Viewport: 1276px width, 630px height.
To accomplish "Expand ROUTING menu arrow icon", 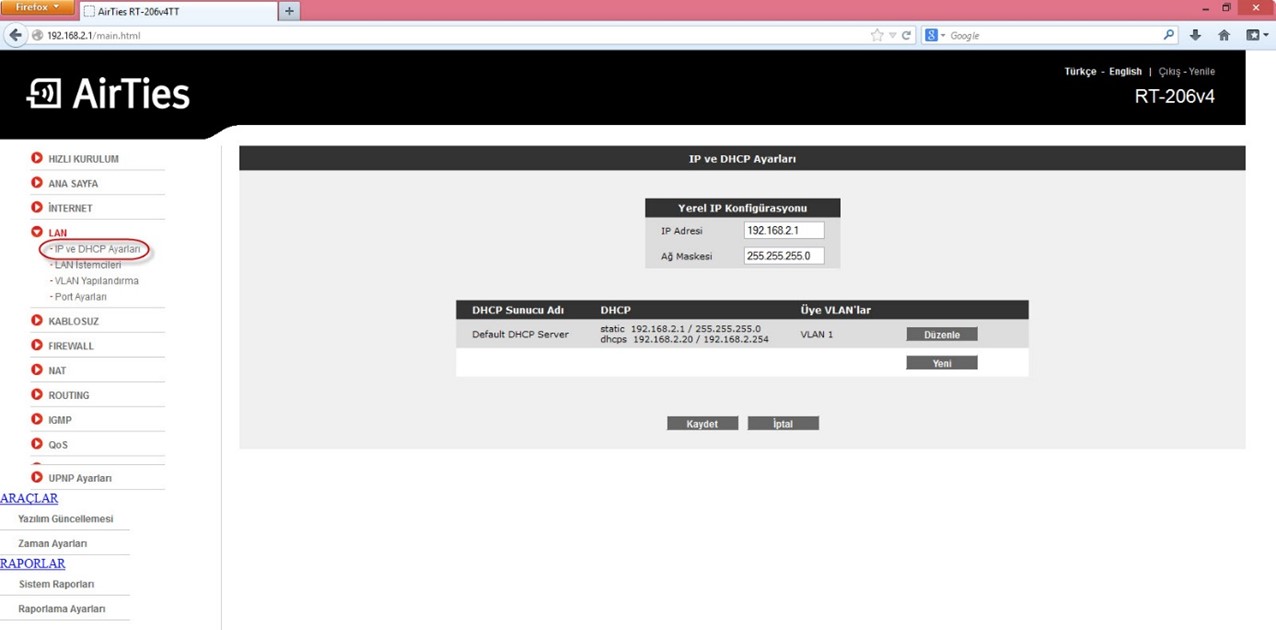I will [x=37, y=394].
